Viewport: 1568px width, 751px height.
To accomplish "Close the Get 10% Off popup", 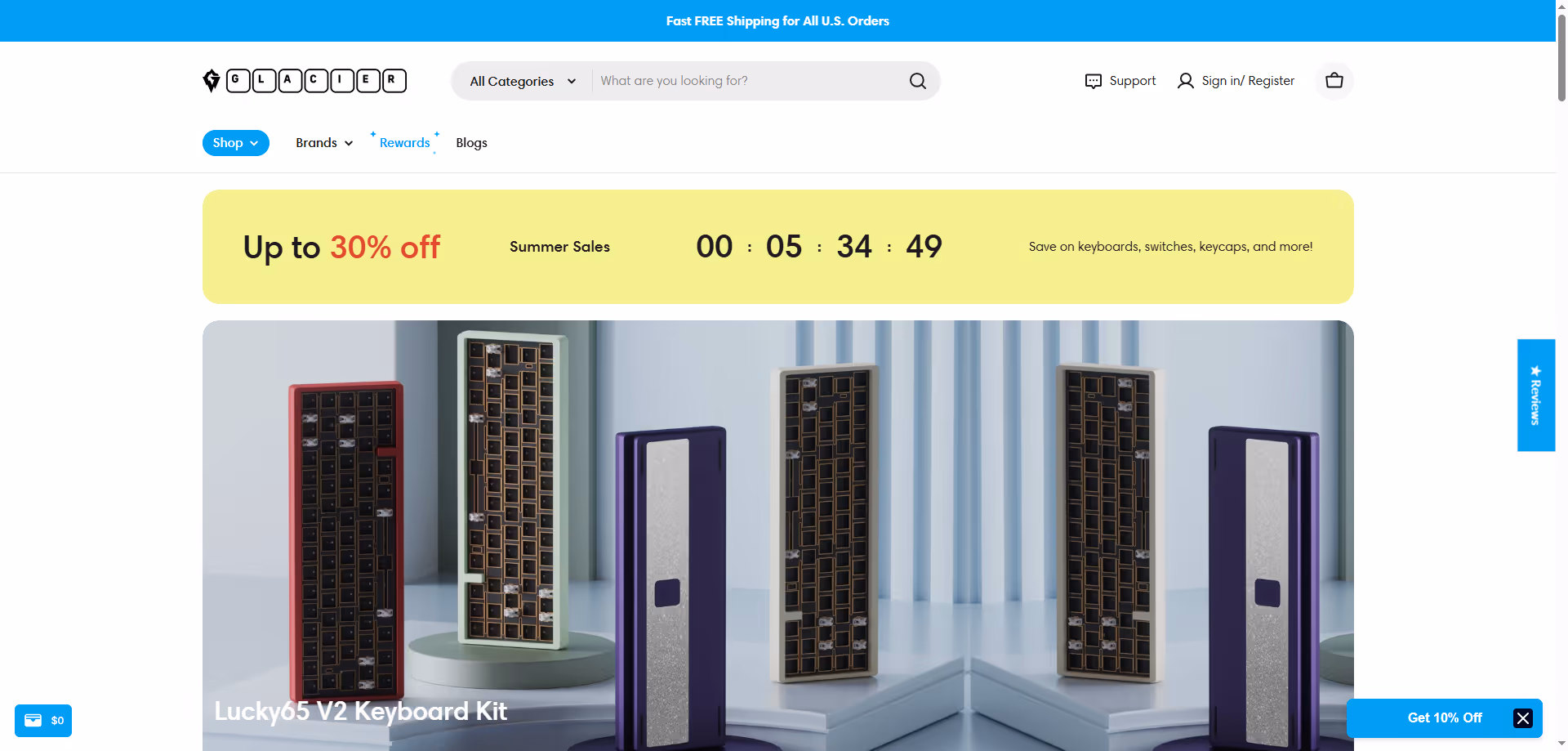I will point(1523,717).
